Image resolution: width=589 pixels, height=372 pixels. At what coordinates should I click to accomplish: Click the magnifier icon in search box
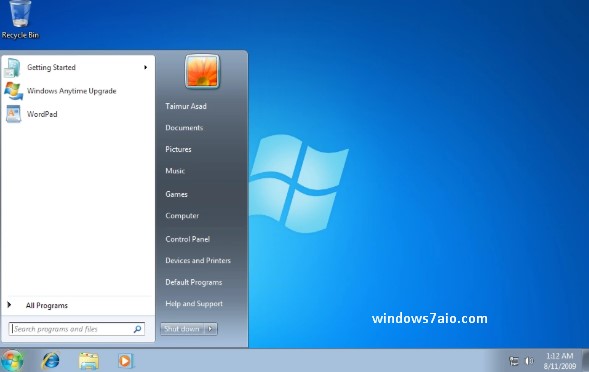click(x=137, y=329)
